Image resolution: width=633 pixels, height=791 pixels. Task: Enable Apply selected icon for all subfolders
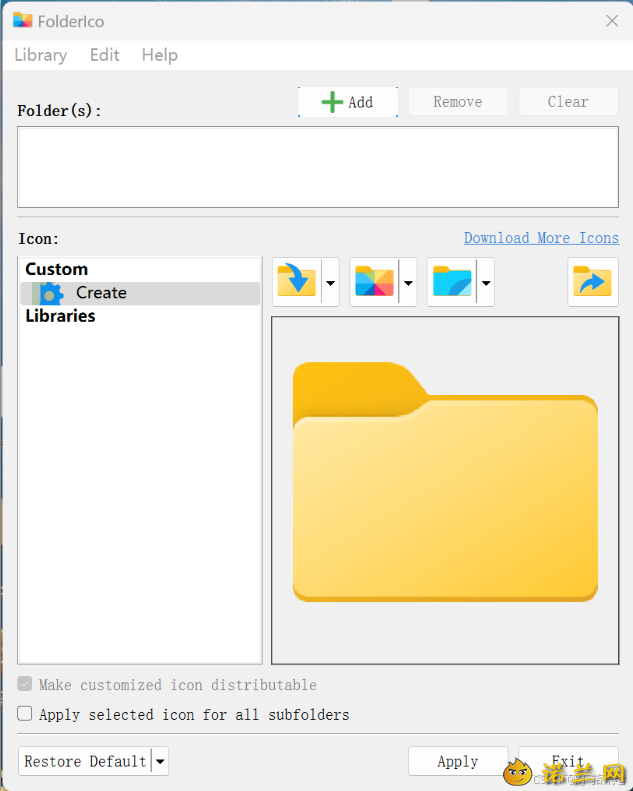pos(25,714)
